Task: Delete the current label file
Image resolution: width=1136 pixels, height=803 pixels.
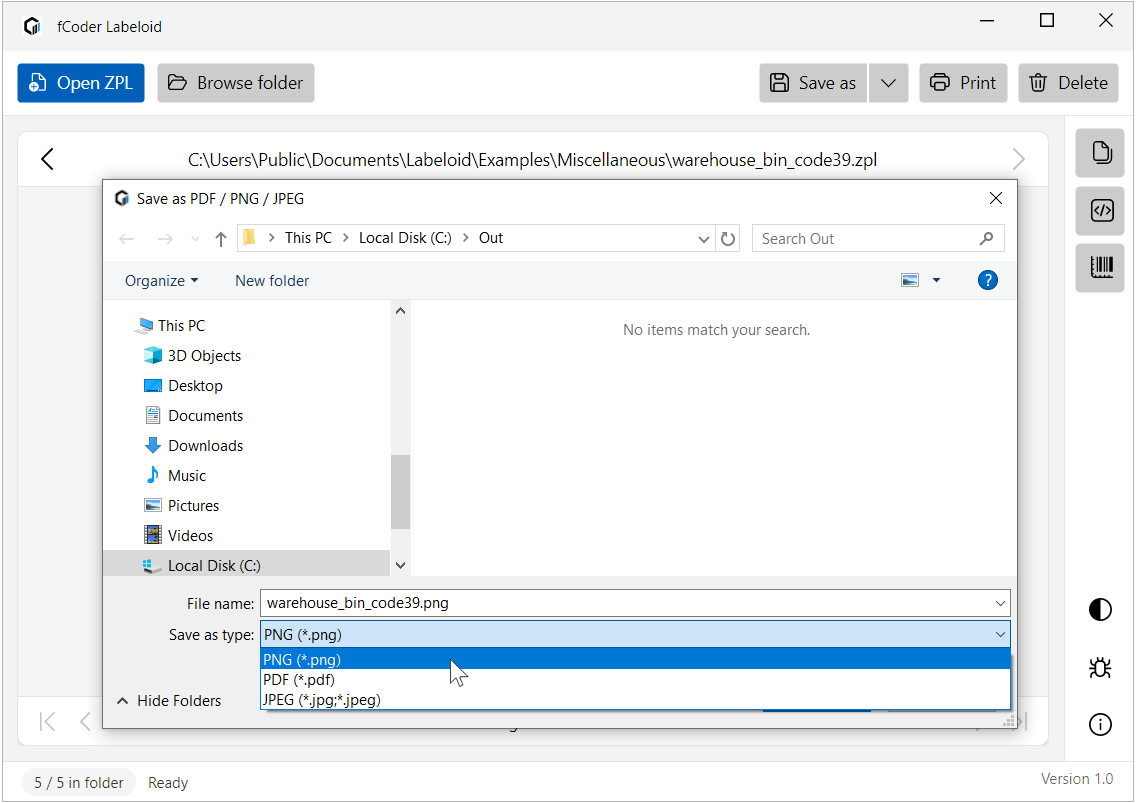Action: pyautogui.click(x=1069, y=83)
